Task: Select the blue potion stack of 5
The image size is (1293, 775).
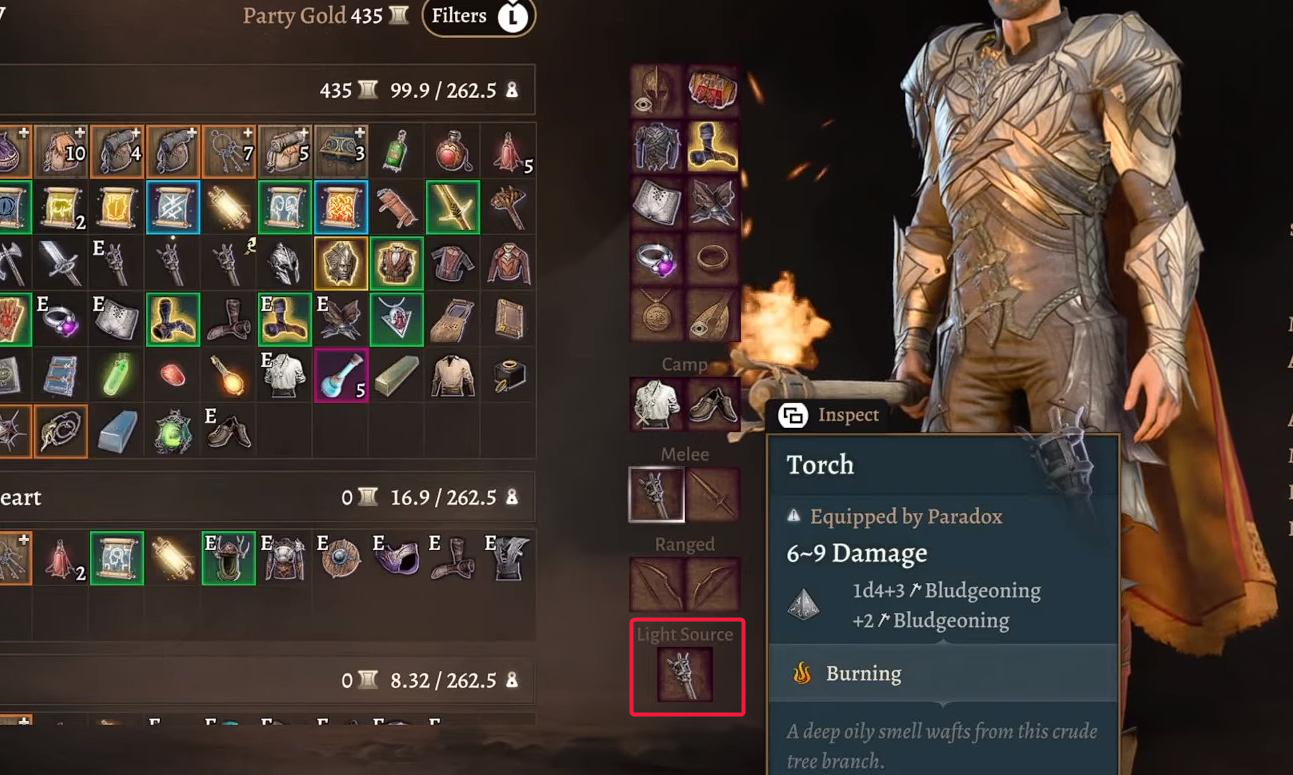Action: (x=341, y=375)
